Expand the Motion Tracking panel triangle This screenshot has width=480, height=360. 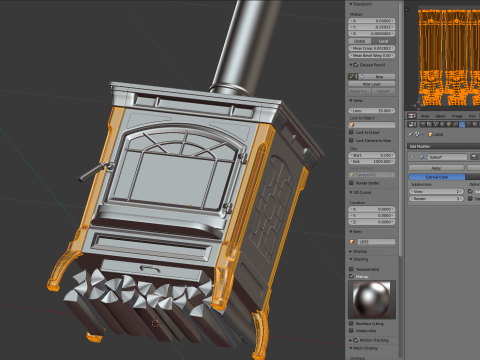click(351, 340)
